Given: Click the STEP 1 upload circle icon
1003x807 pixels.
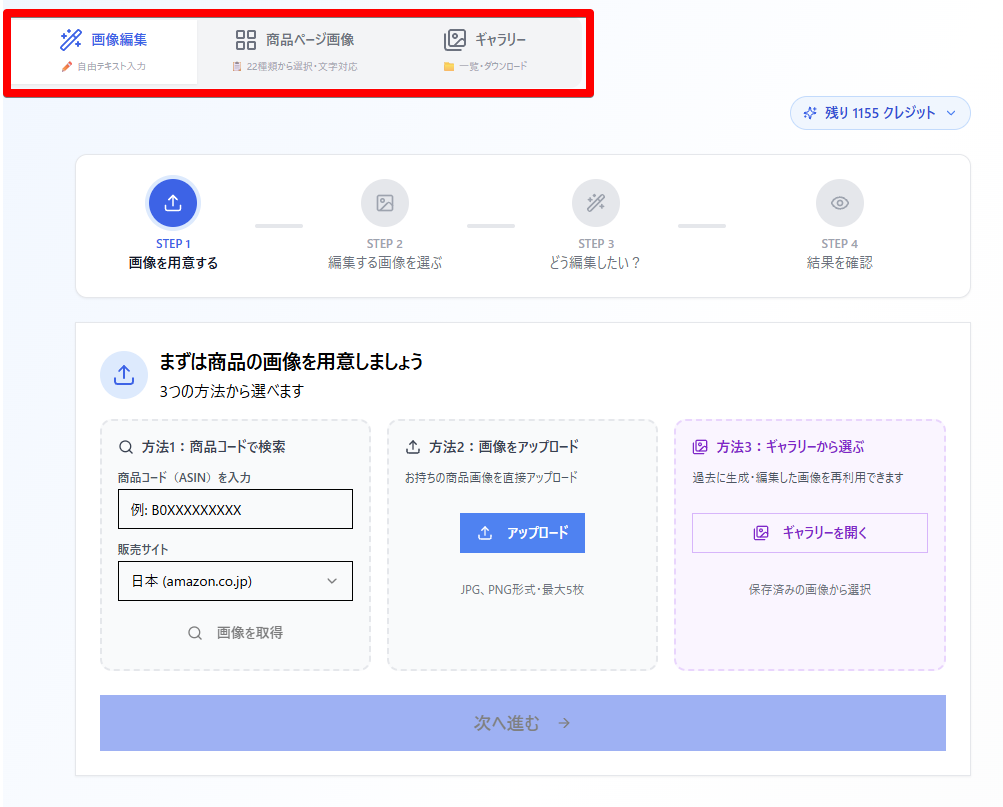Looking at the screenshot, I should [172, 203].
